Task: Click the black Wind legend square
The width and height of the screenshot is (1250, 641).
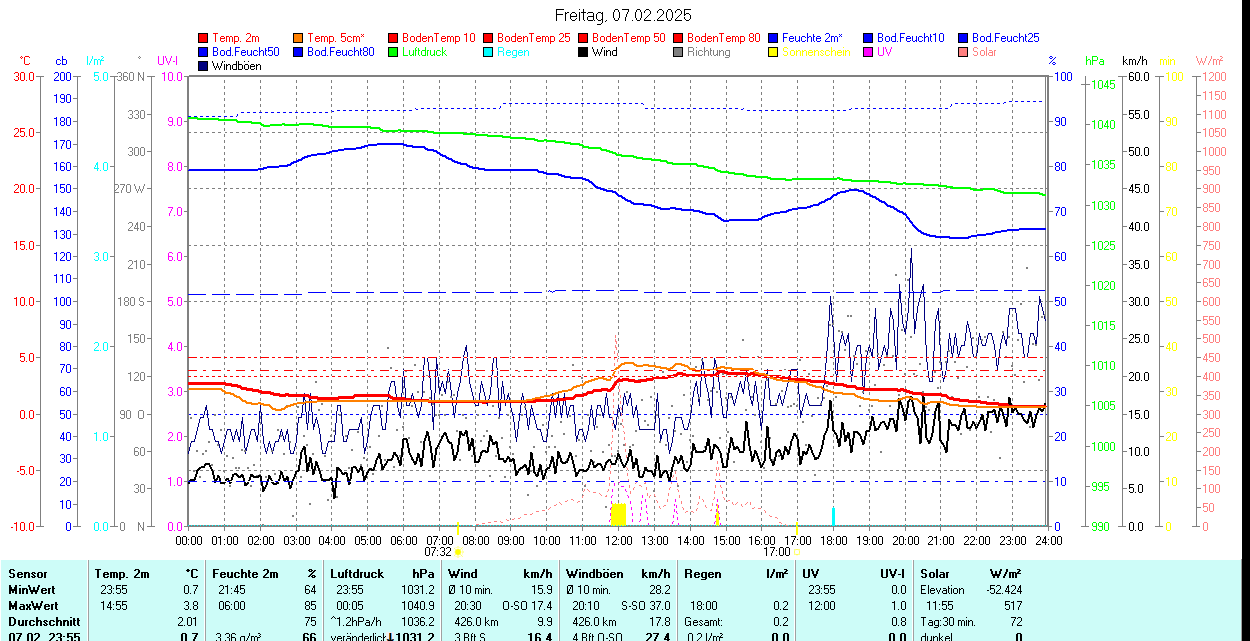Action: tap(584, 52)
